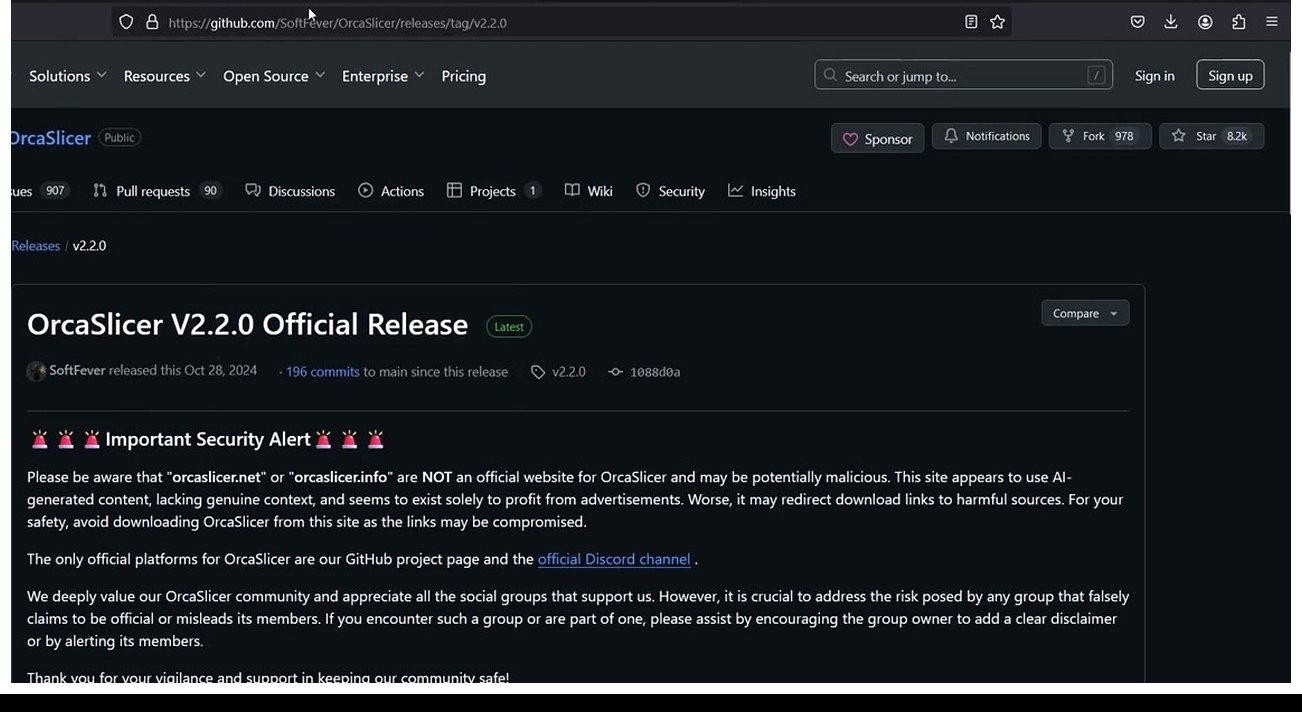Click the Actions play icon
The image size is (1302, 712).
tap(366, 190)
